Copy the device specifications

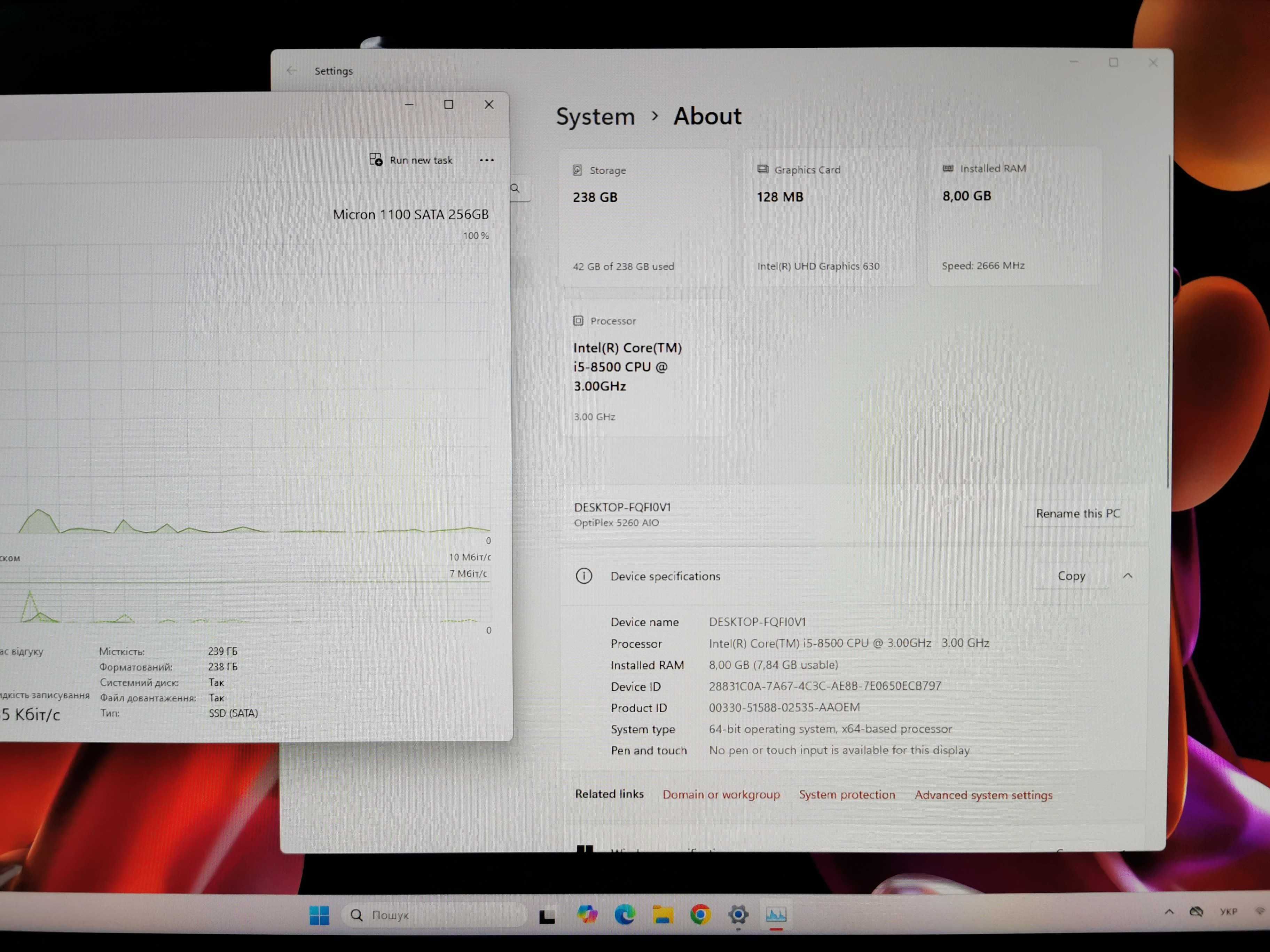(x=1071, y=576)
